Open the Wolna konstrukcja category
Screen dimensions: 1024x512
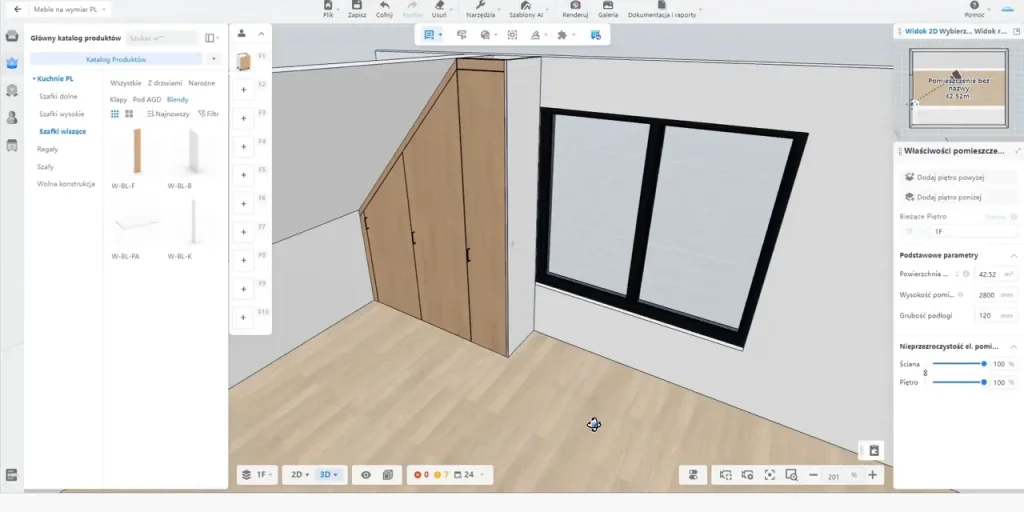66,184
